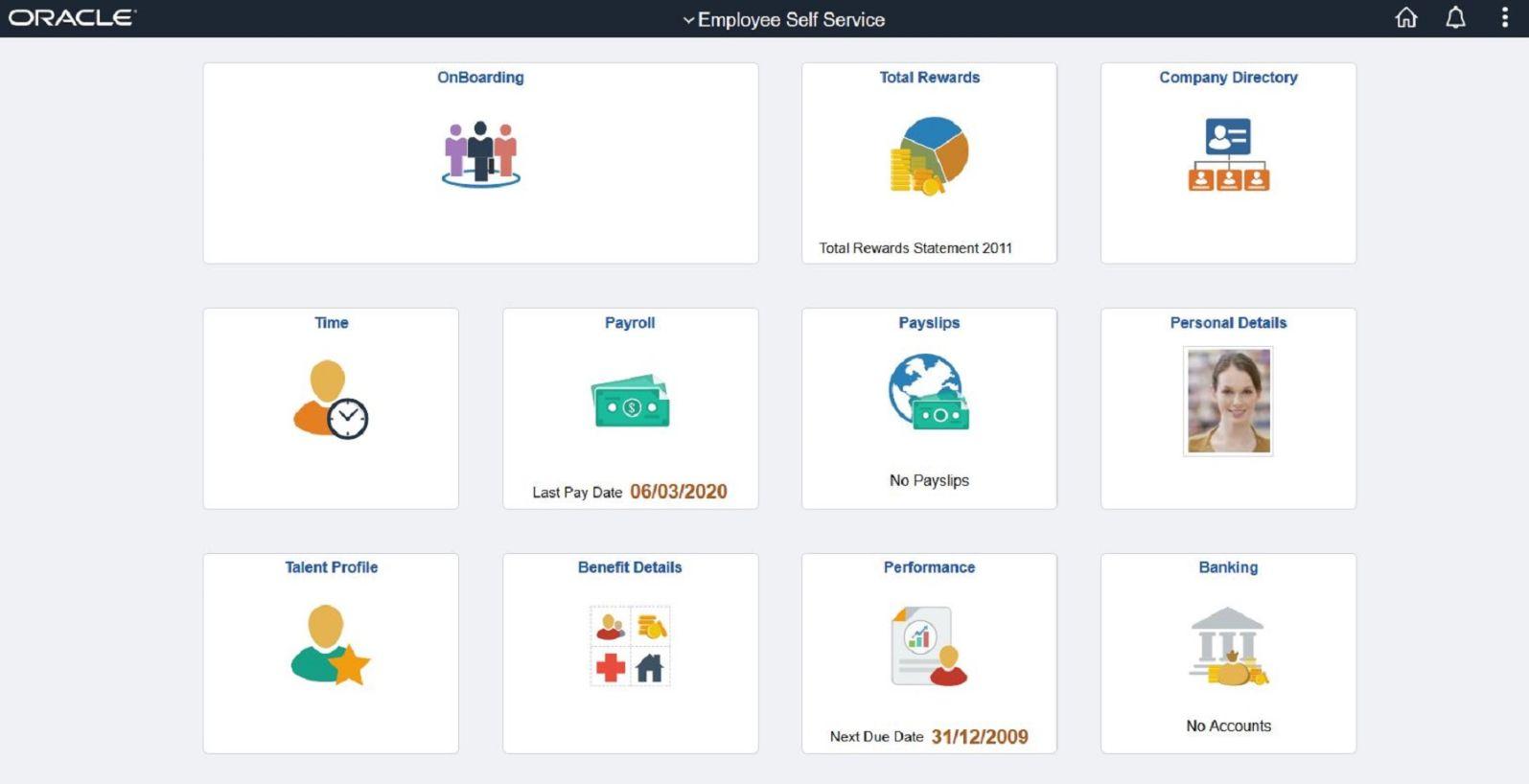Viewport: 1529px width, 784px height.
Task: Open the Time clock icon
Action: [331, 400]
